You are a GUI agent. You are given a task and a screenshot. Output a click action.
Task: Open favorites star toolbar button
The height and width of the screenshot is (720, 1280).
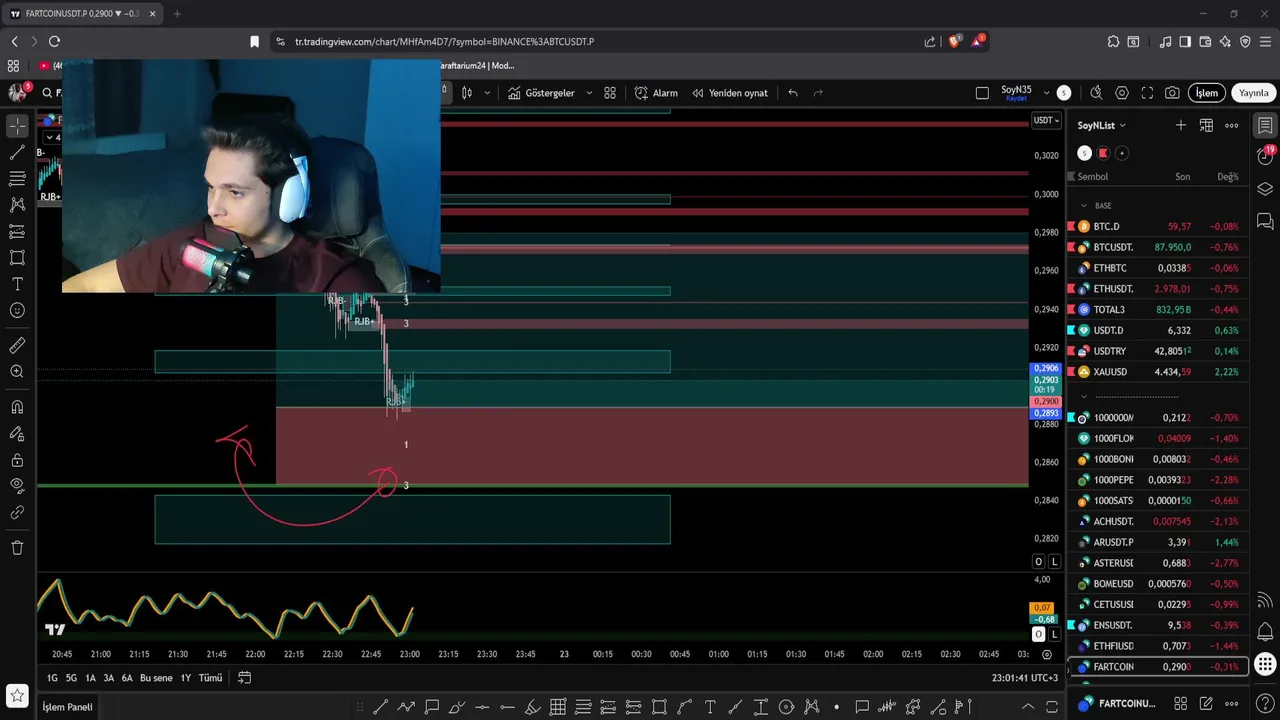(16, 695)
